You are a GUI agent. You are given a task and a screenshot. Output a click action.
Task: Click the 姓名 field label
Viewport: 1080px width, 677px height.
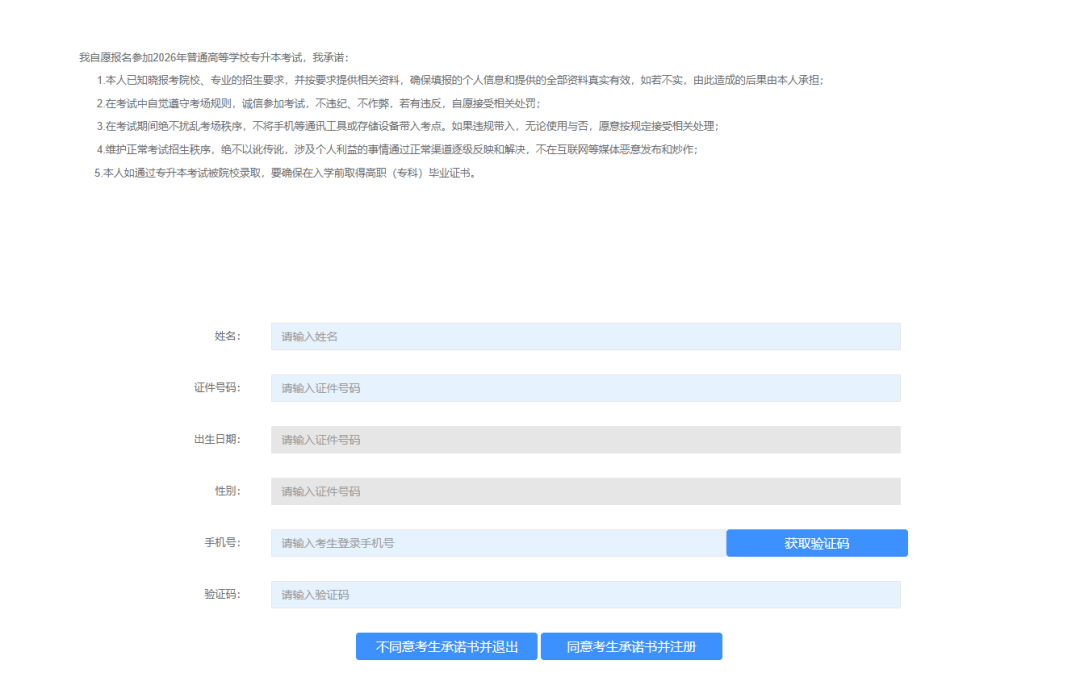click(227, 336)
